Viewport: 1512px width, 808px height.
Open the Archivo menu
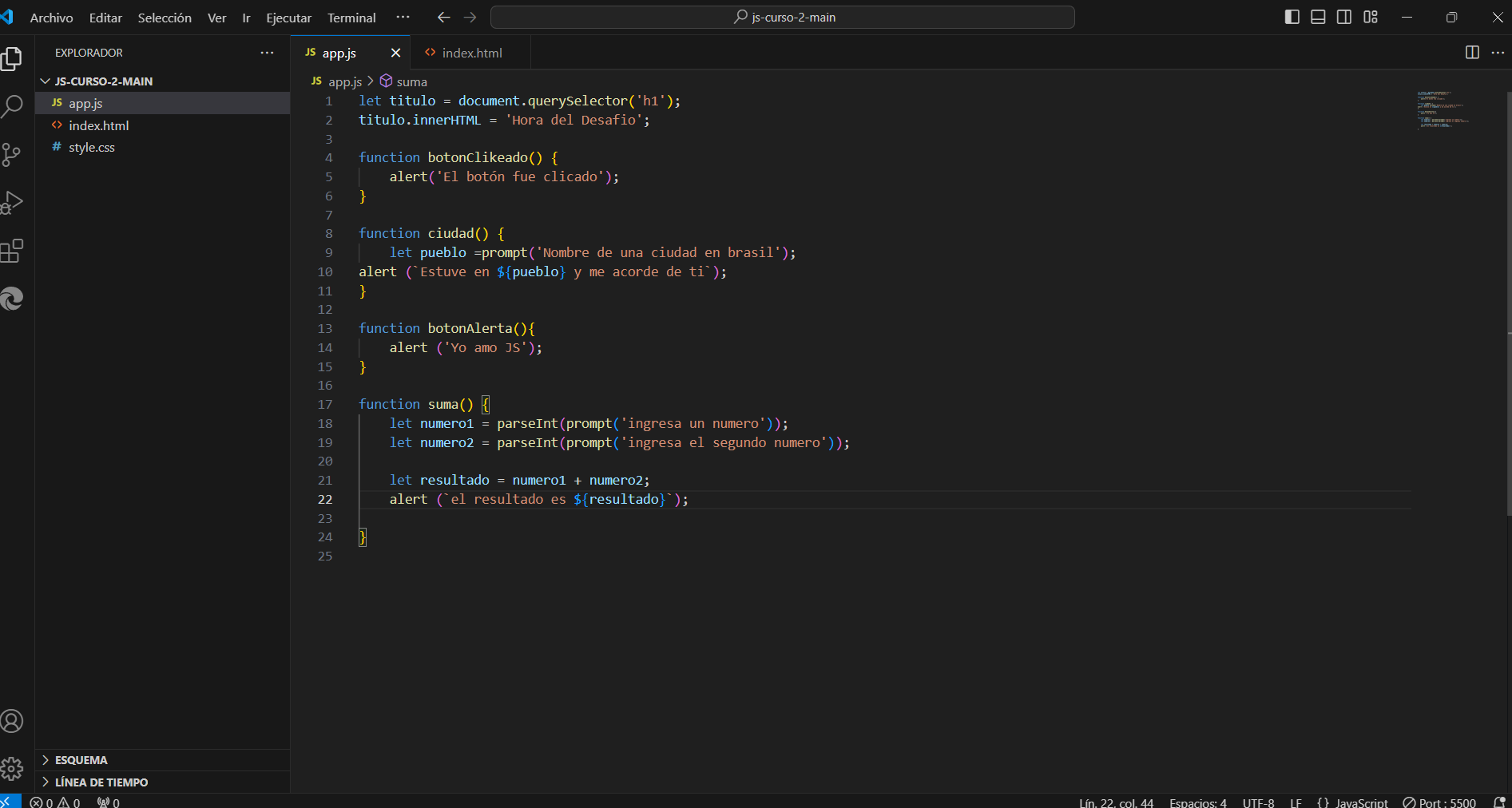(x=51, y=18)
